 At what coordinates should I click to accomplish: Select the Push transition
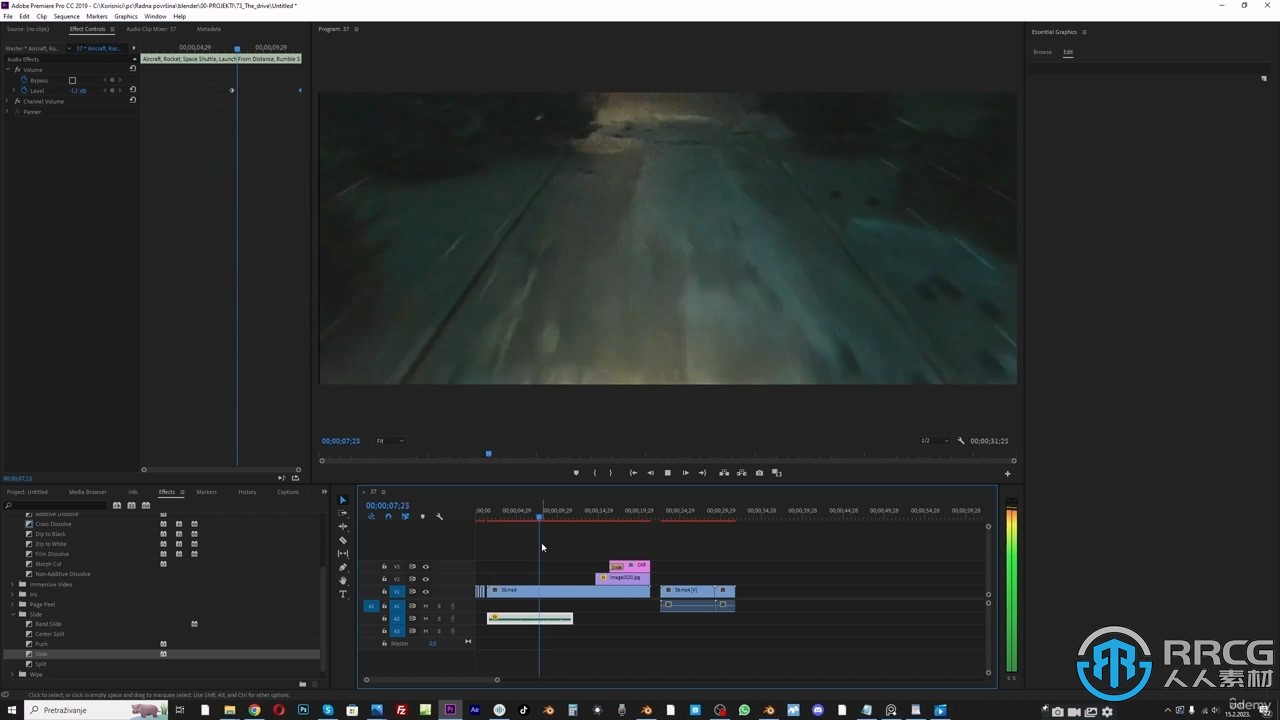tap(41, 644)
